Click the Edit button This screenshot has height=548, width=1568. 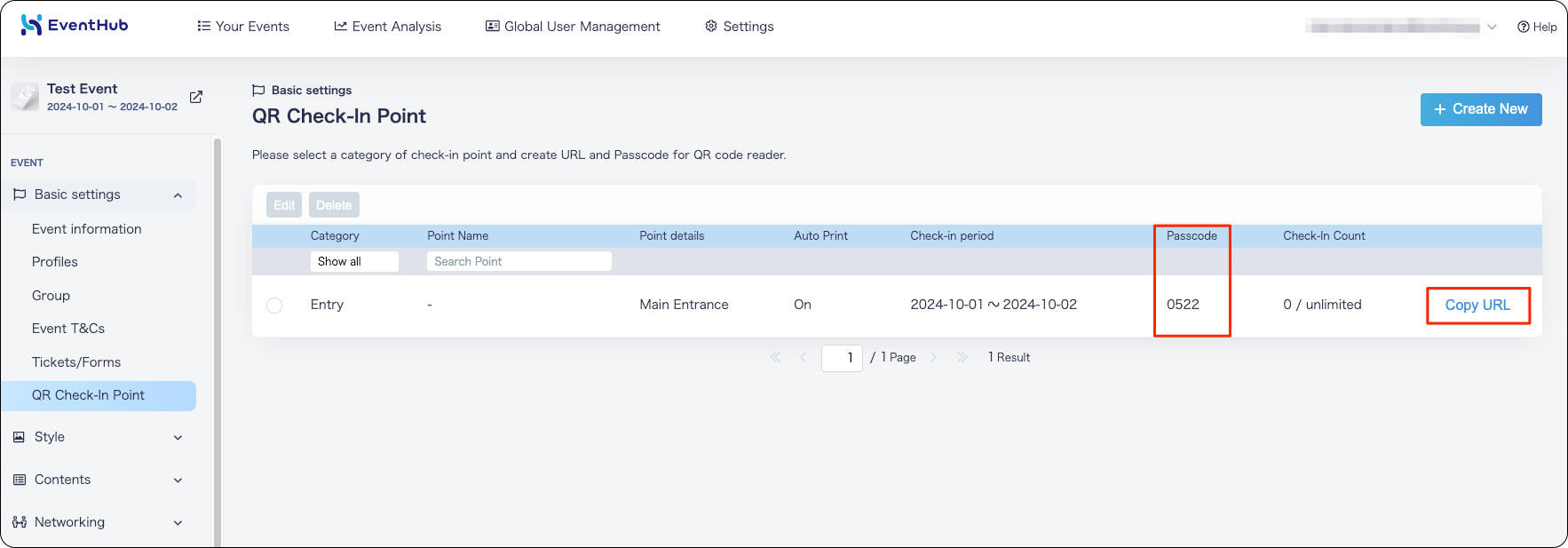[x=284, y=205]
